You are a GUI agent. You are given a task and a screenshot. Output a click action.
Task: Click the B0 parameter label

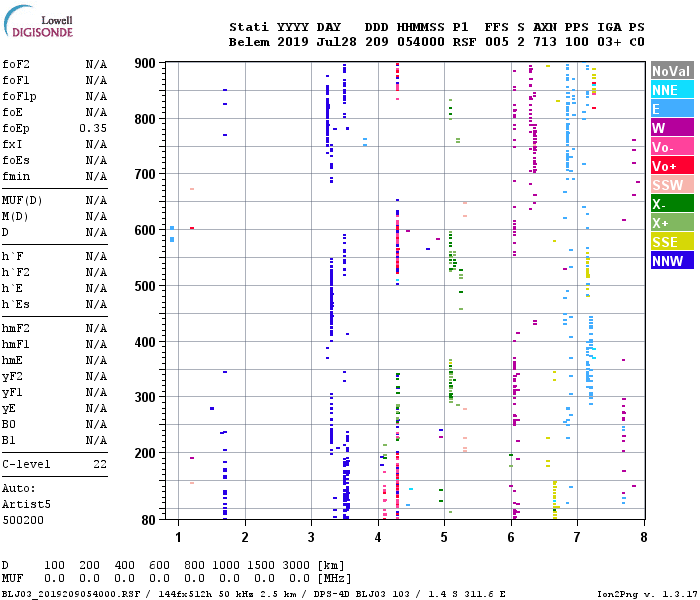8,425
